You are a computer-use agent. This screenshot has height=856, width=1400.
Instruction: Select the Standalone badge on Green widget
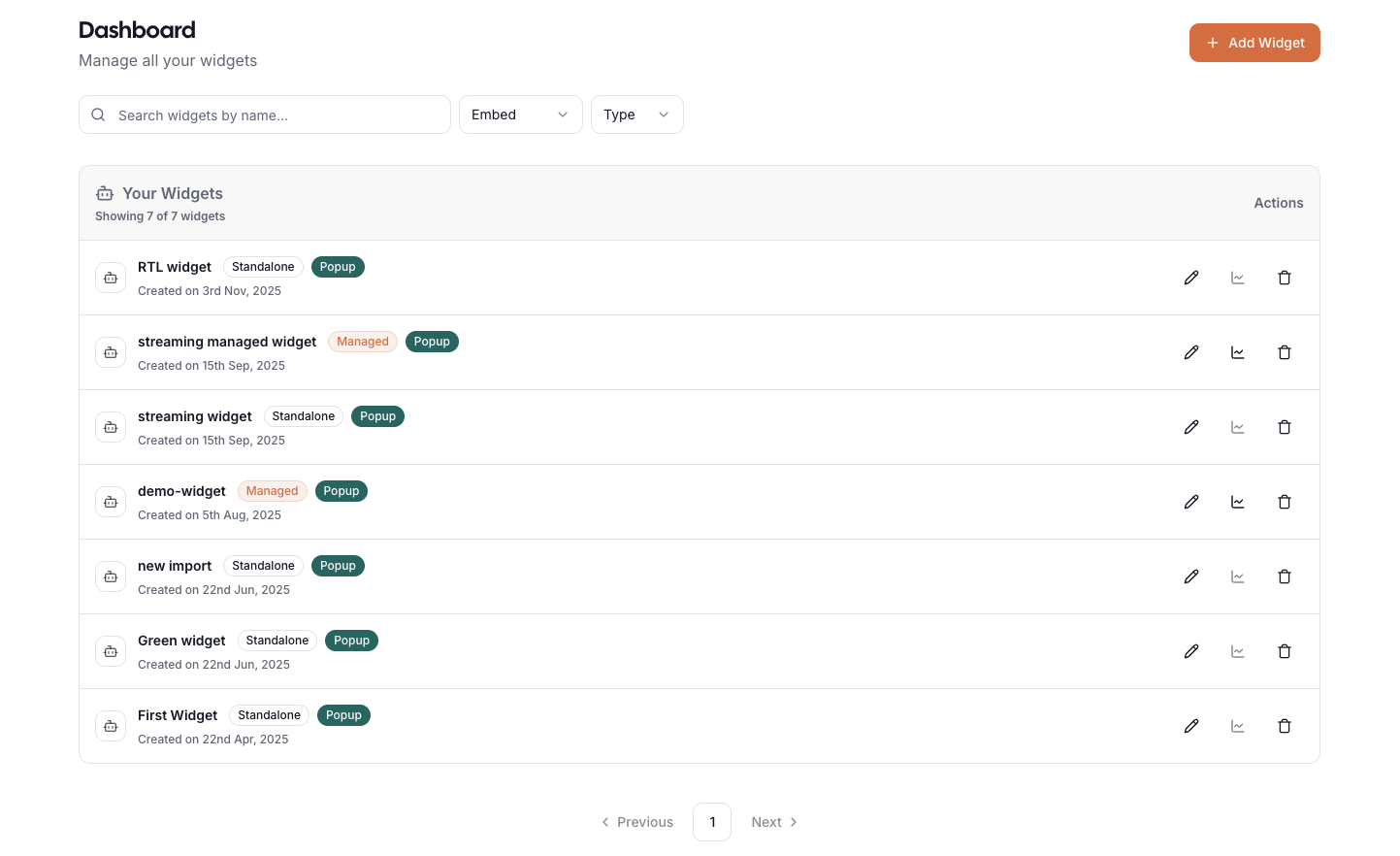pos(277,641)
